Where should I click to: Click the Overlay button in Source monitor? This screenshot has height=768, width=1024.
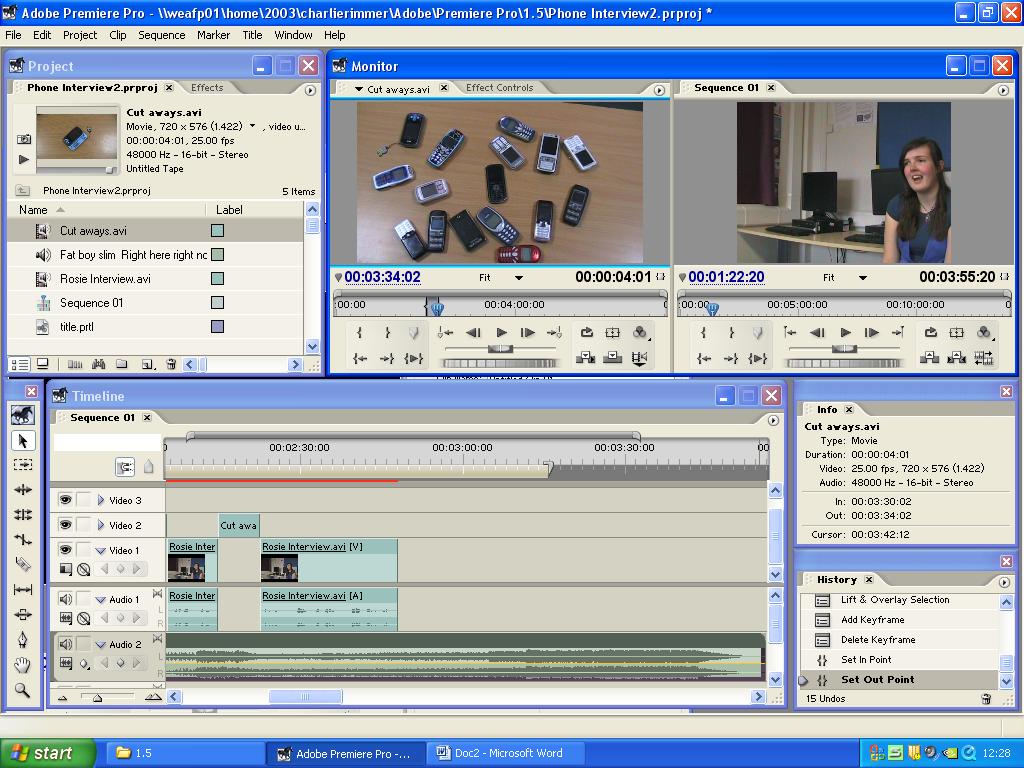pyautogui.click(x=613, y=357)
